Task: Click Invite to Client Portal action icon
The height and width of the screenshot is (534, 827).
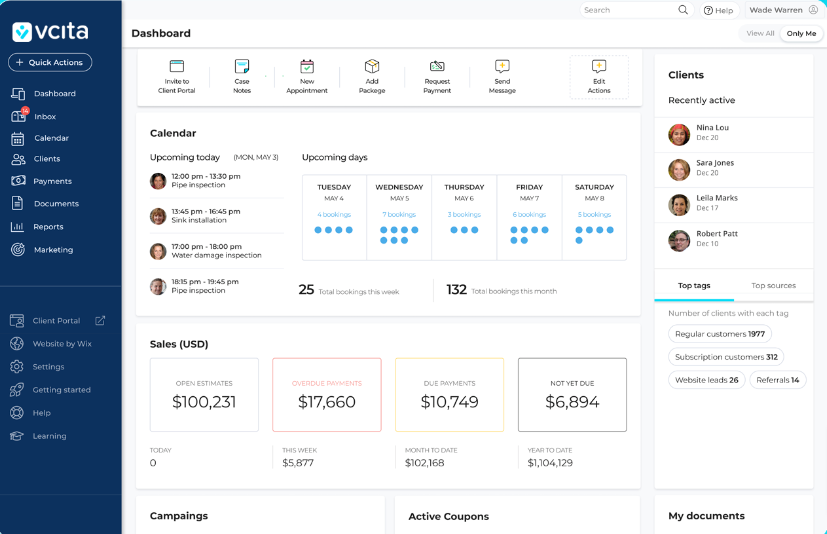Action: click(177, 66)
